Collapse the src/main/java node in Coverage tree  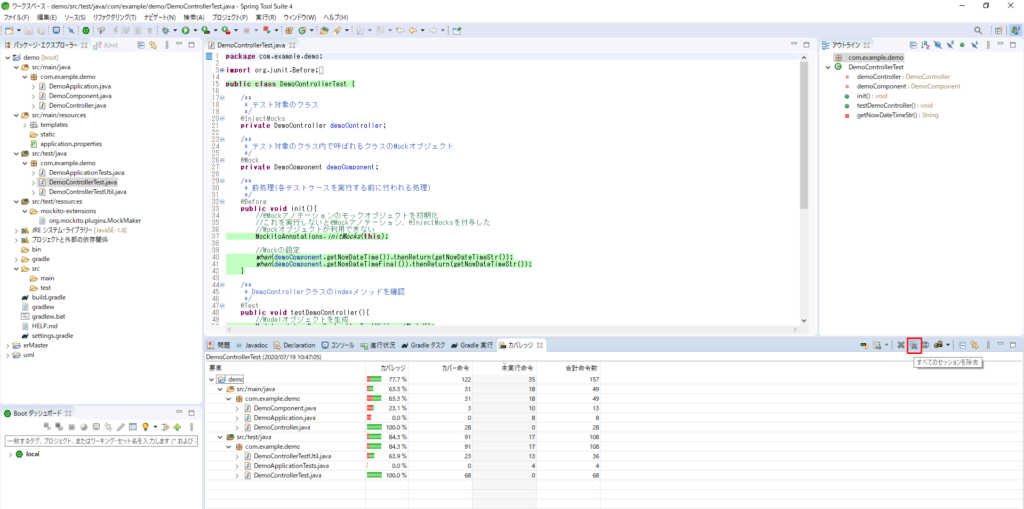(x=222, y=389)
